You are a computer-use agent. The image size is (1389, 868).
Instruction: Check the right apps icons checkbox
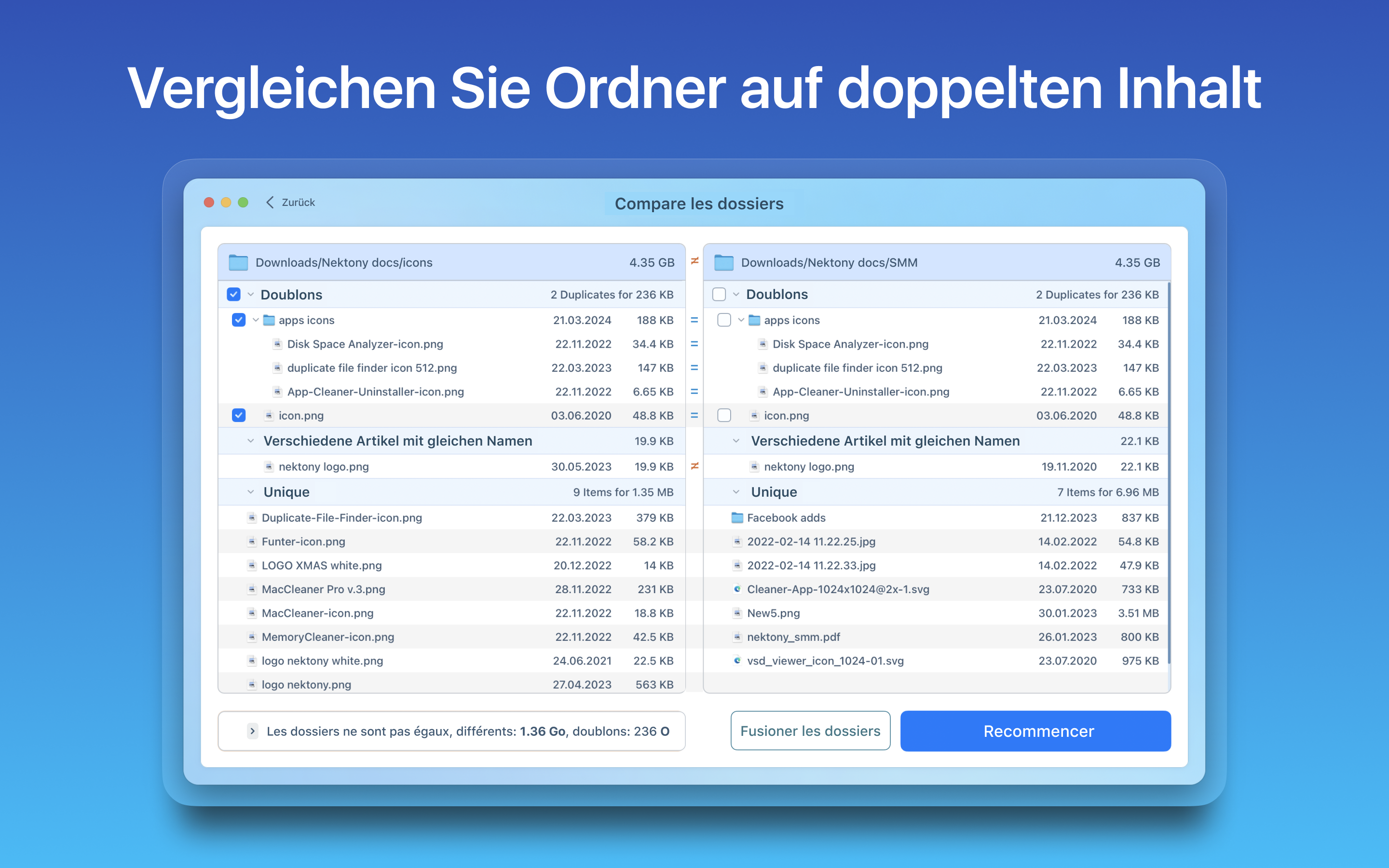(x=724, y=320)
